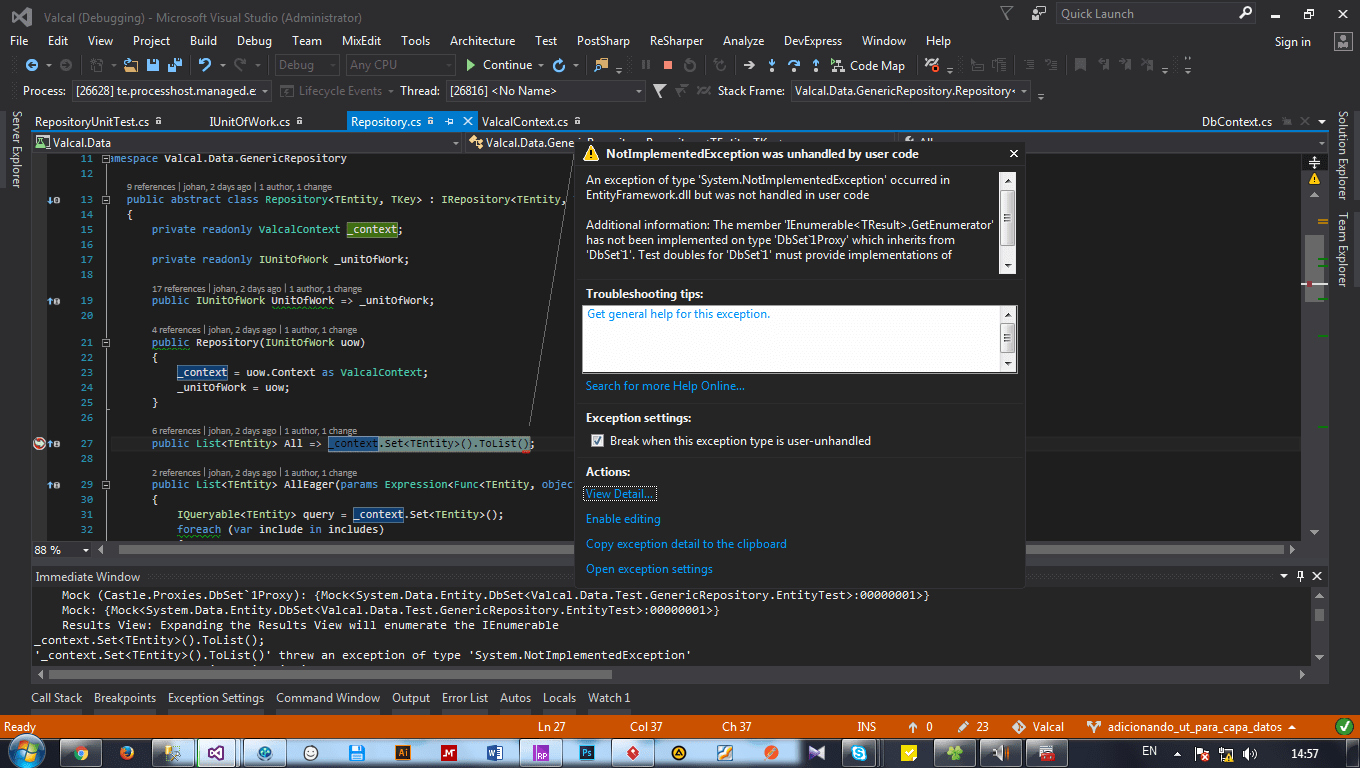This screenshot has width=1360, height=768.
Task: Click the Step Into icon
Action: coord(771,65)
